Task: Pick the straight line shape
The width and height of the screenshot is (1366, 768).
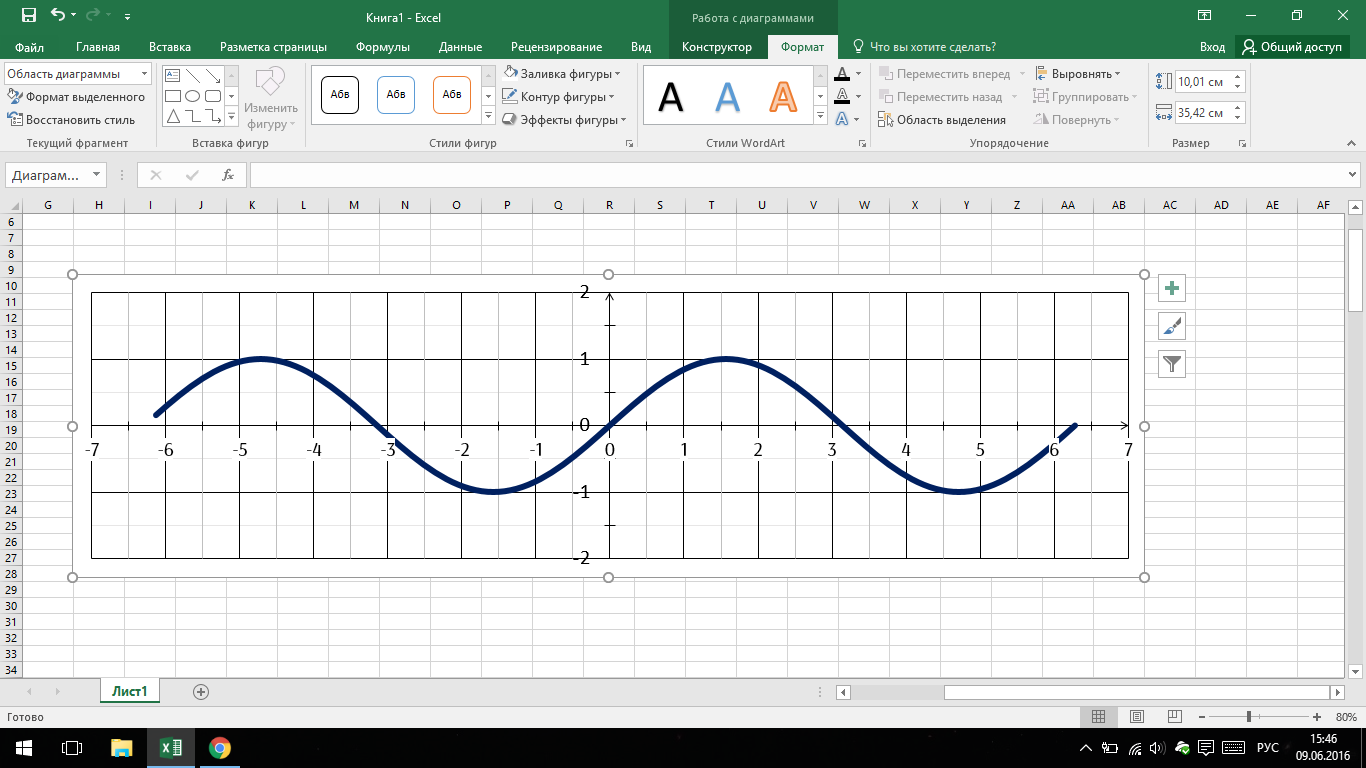Action: coord(192,76)
